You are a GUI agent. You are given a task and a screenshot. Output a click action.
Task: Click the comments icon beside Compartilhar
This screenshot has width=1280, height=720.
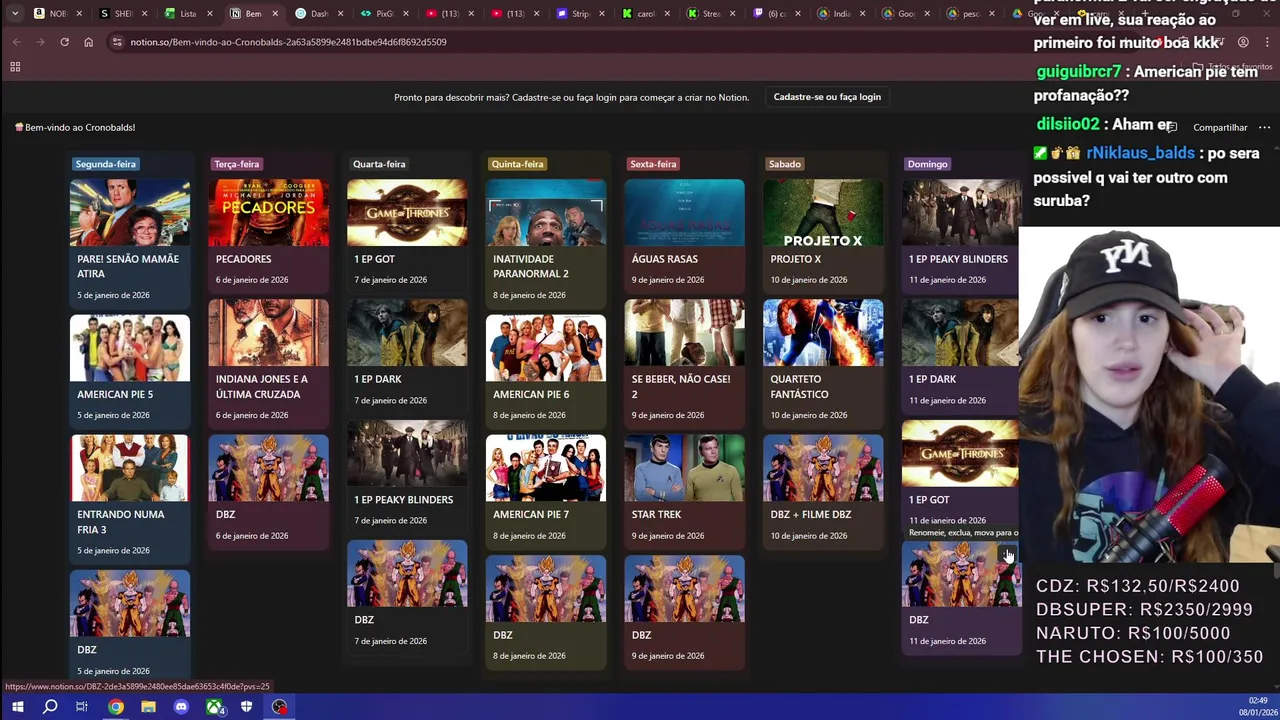coord(1171,127)
